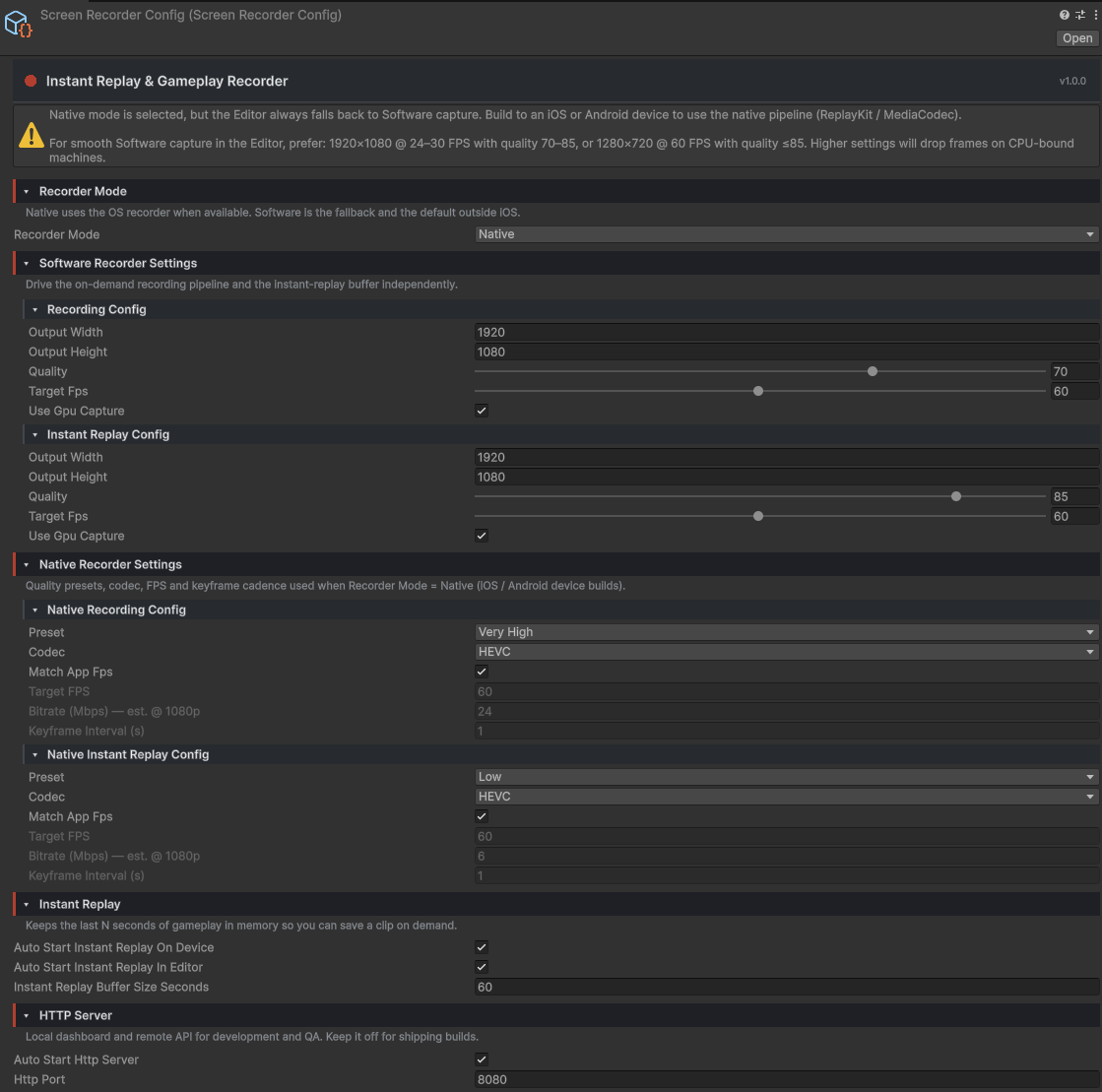Click Recording Config Output Height field 1080
This screenshot has height=1092, width=1102.
point(787,352)
